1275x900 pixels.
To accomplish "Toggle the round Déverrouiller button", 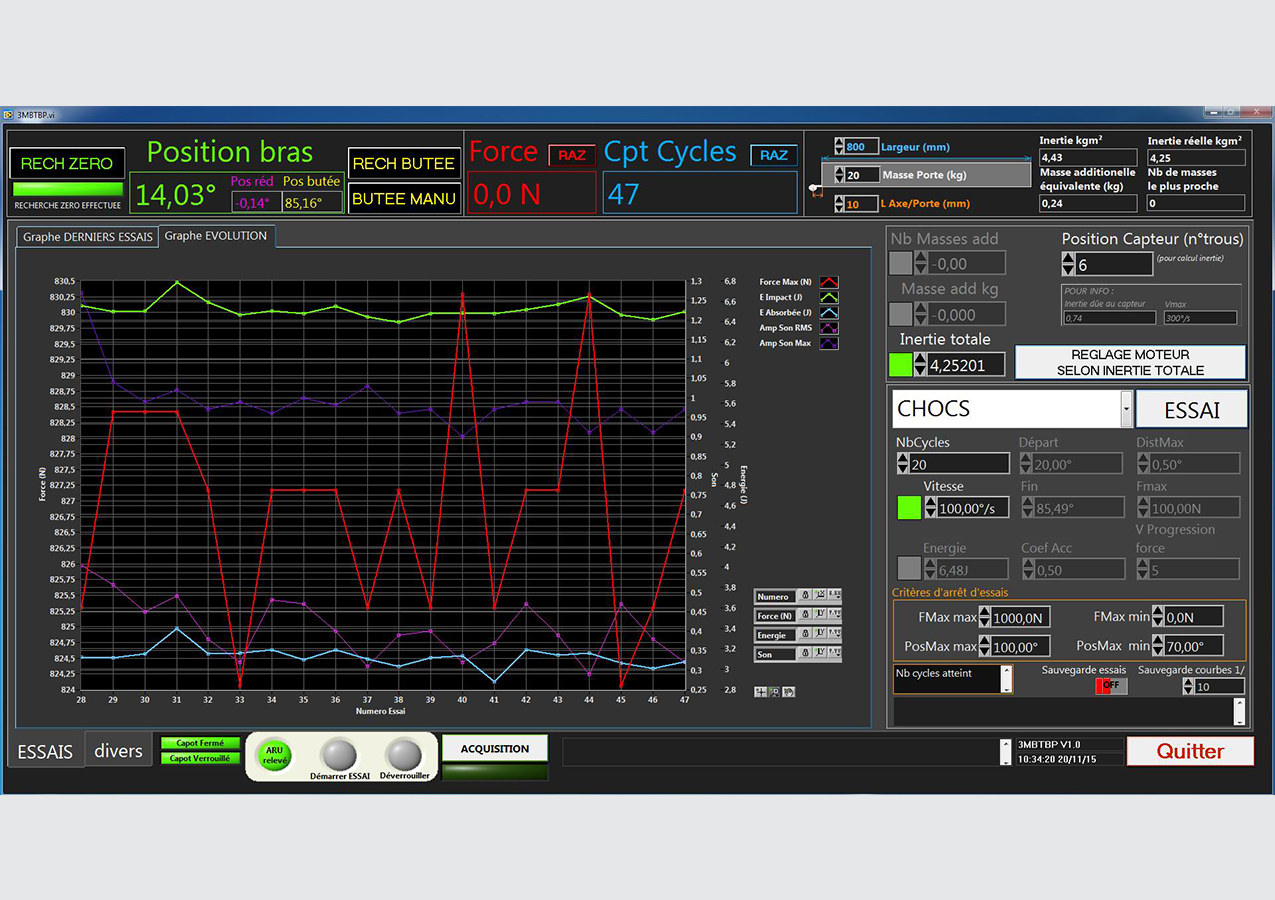I will click(x=404, y=755).
